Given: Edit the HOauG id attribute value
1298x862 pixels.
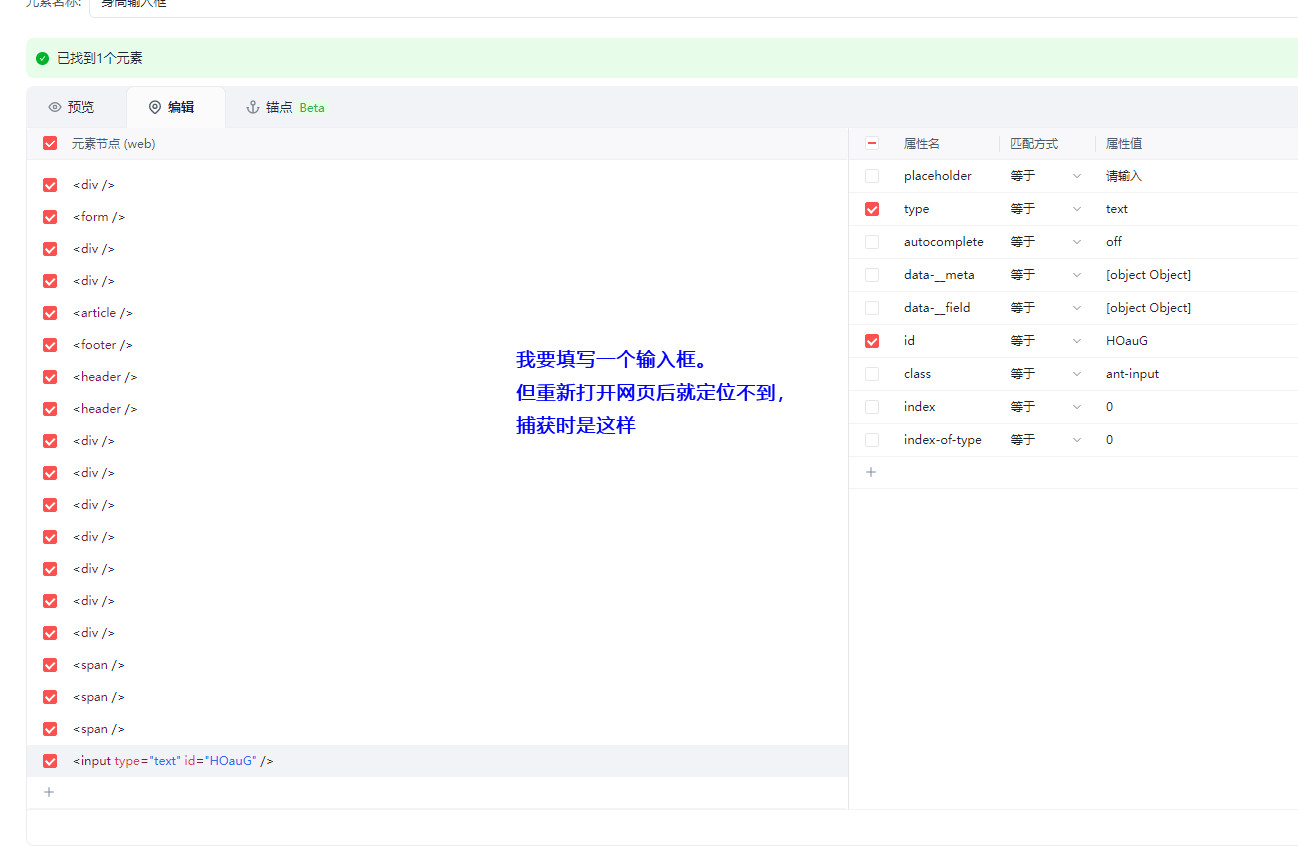Looking at the screenshot, I should click(1127, 341).
